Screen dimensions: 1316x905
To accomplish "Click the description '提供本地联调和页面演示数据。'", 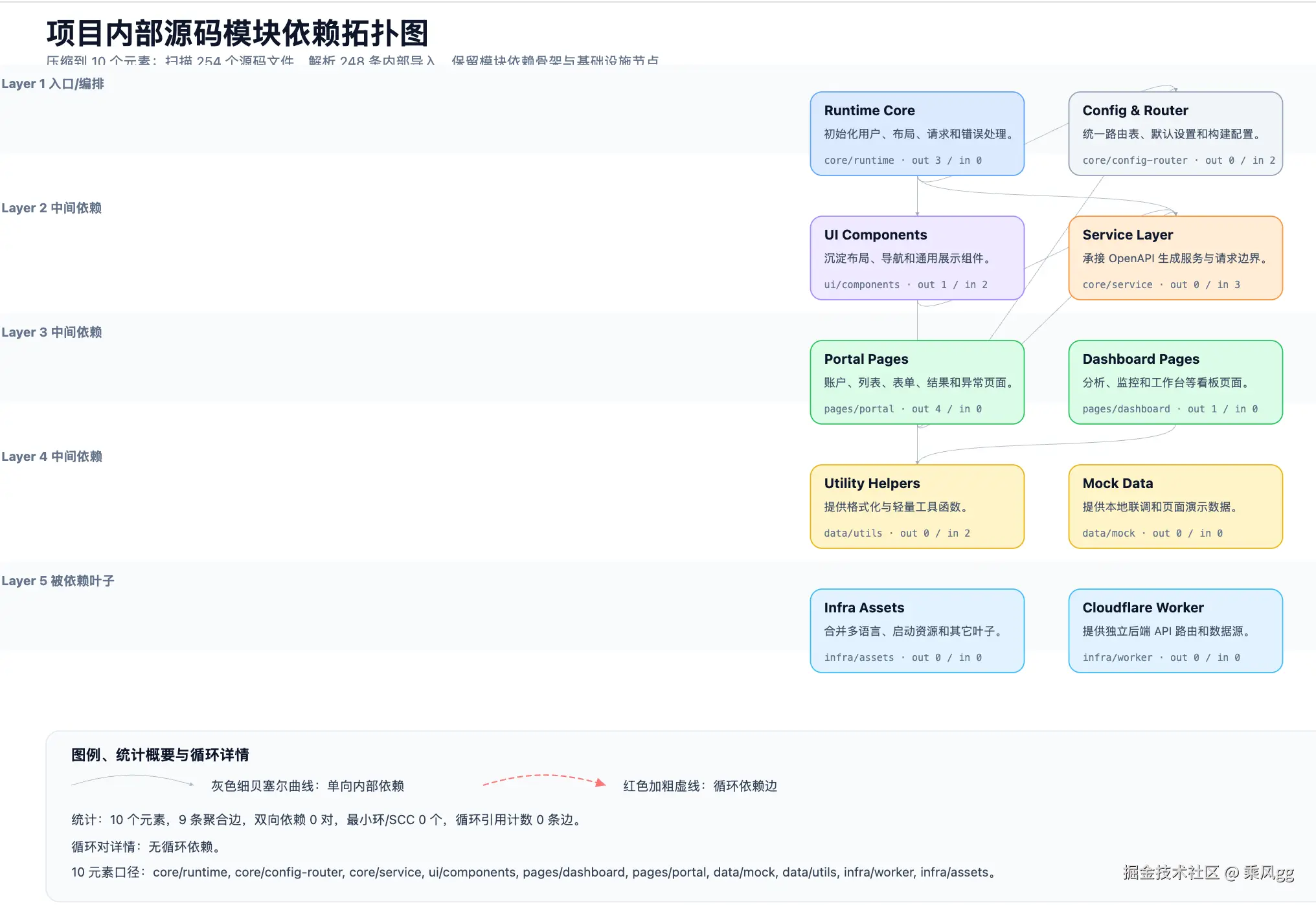I will coord(1162,507).
